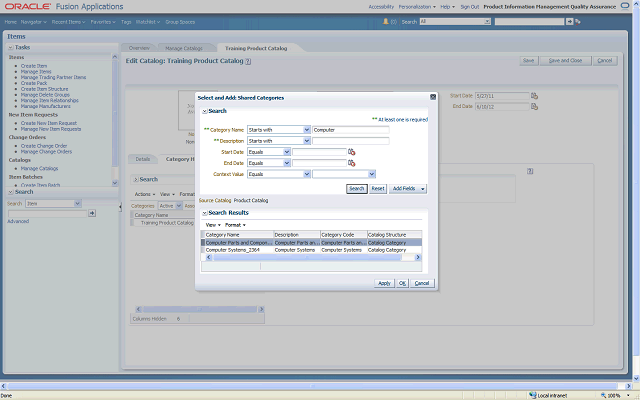Open the View menu in Search Results

point(213,225)
